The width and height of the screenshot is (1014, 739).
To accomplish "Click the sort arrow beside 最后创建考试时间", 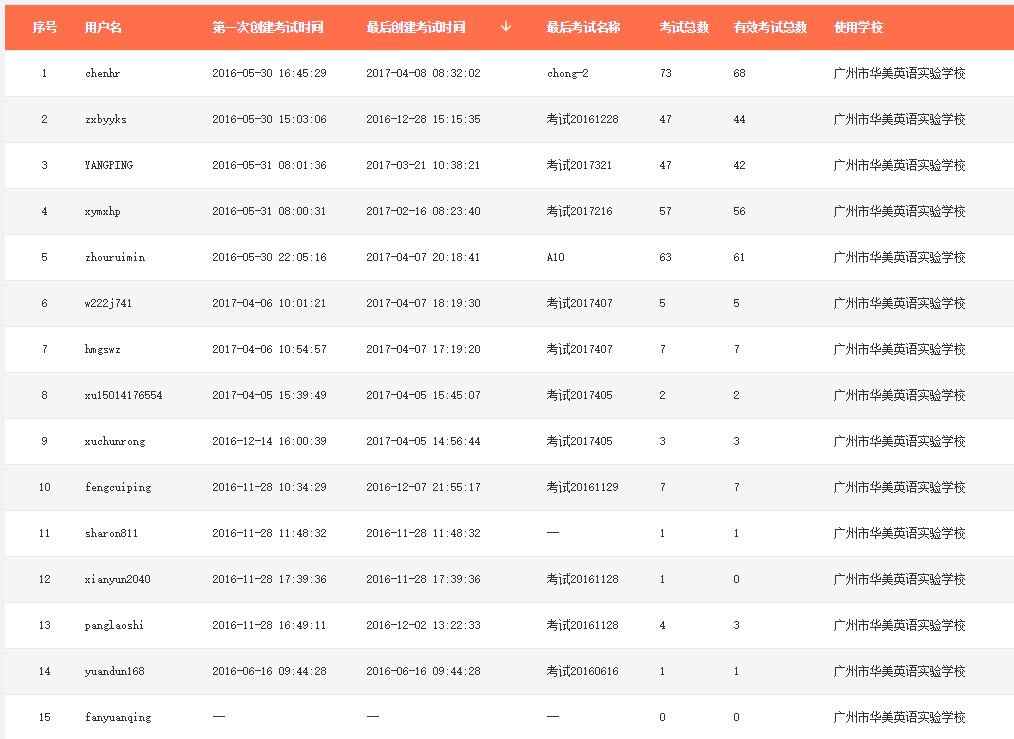I will coord(506,27).
